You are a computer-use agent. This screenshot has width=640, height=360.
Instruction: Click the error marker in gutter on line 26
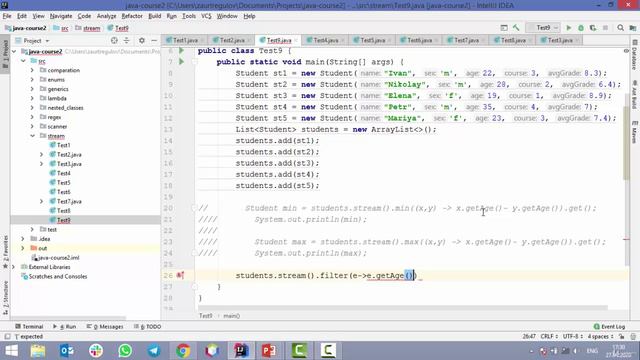(180, 276)
